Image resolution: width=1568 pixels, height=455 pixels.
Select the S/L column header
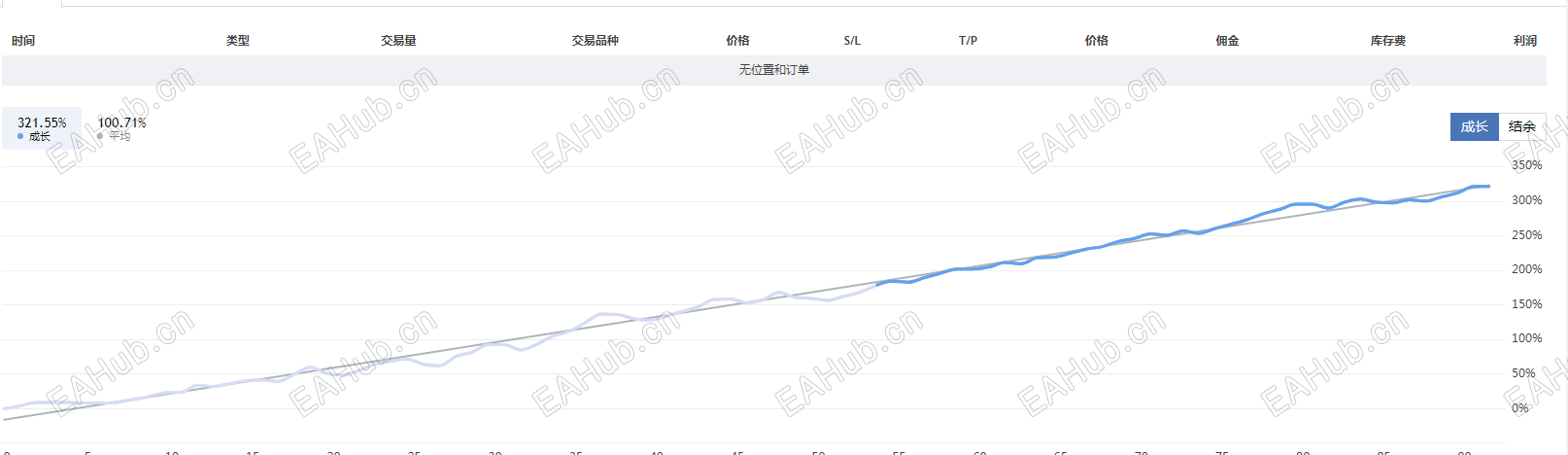click(x=852, y=41)
